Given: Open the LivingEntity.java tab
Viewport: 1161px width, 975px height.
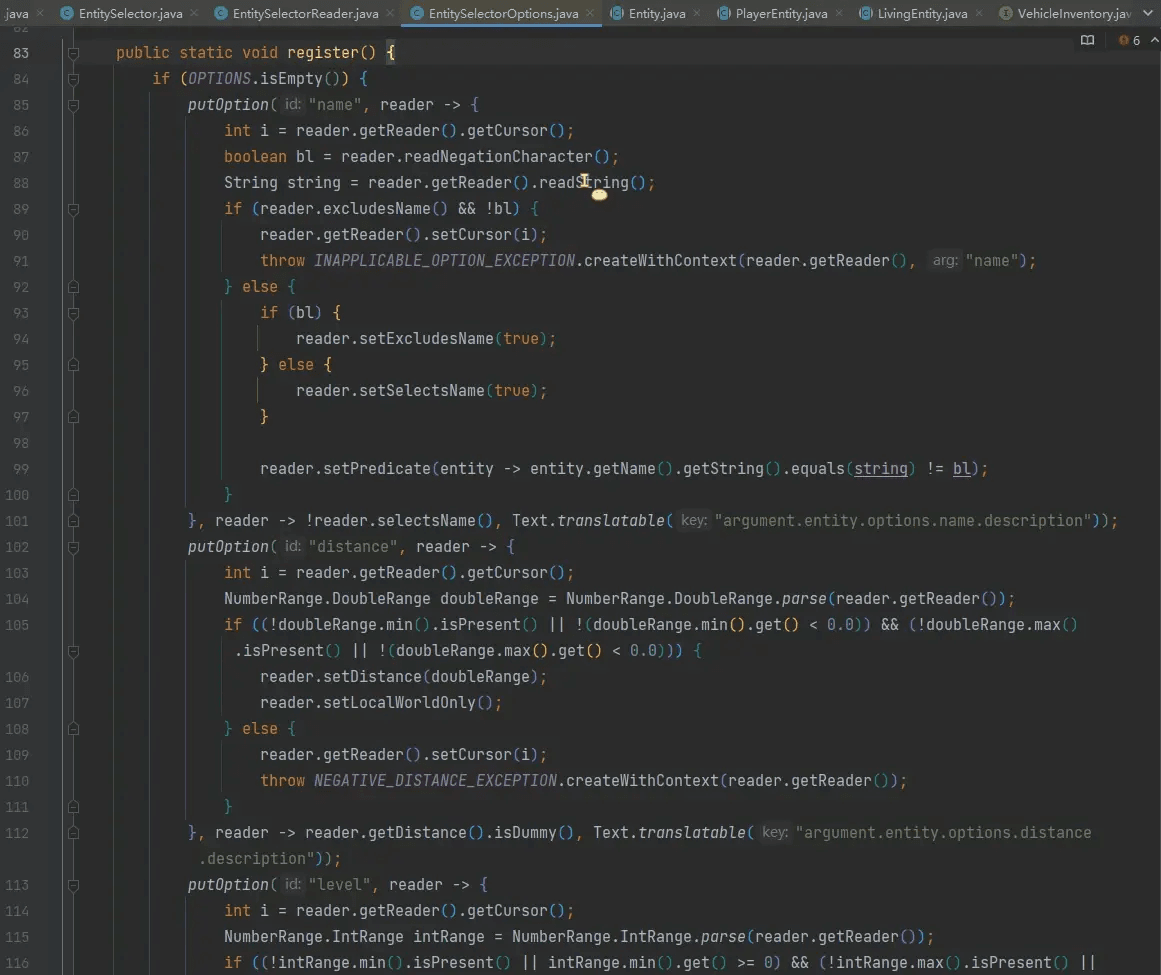Looking at the screenshot, I should [x=913, y=13].
